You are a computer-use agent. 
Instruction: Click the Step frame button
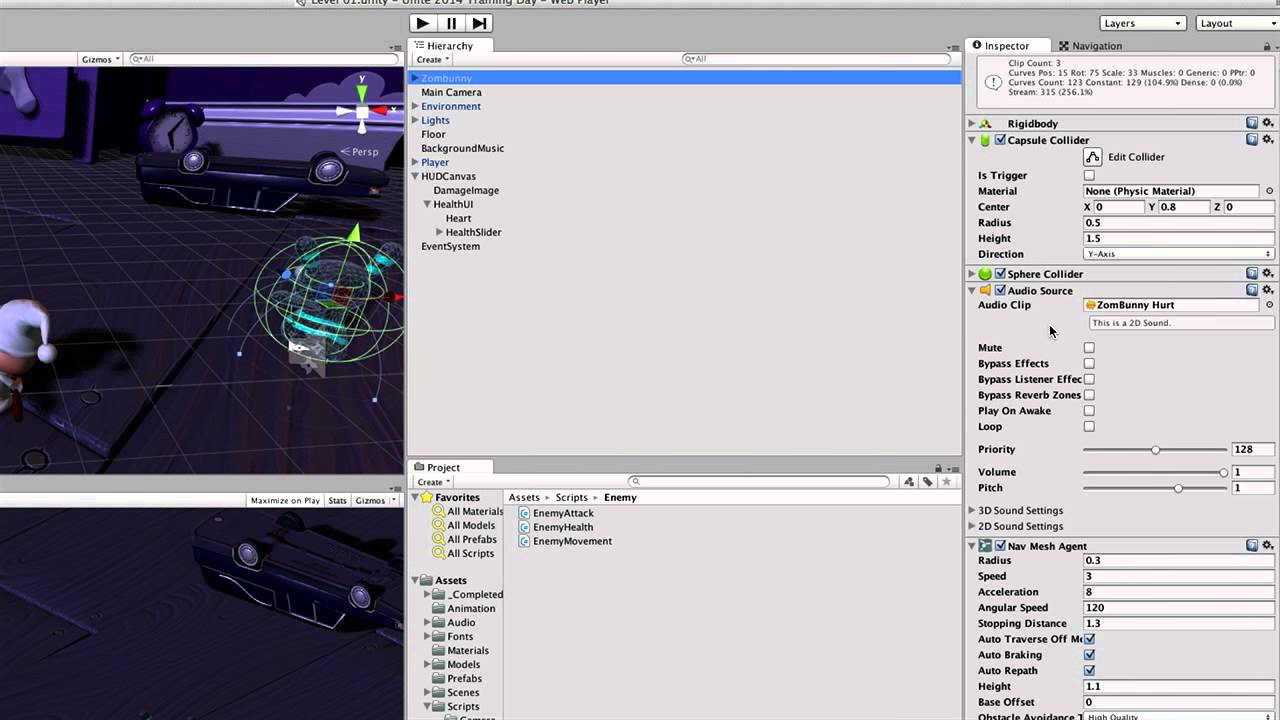tap(479, 23)
